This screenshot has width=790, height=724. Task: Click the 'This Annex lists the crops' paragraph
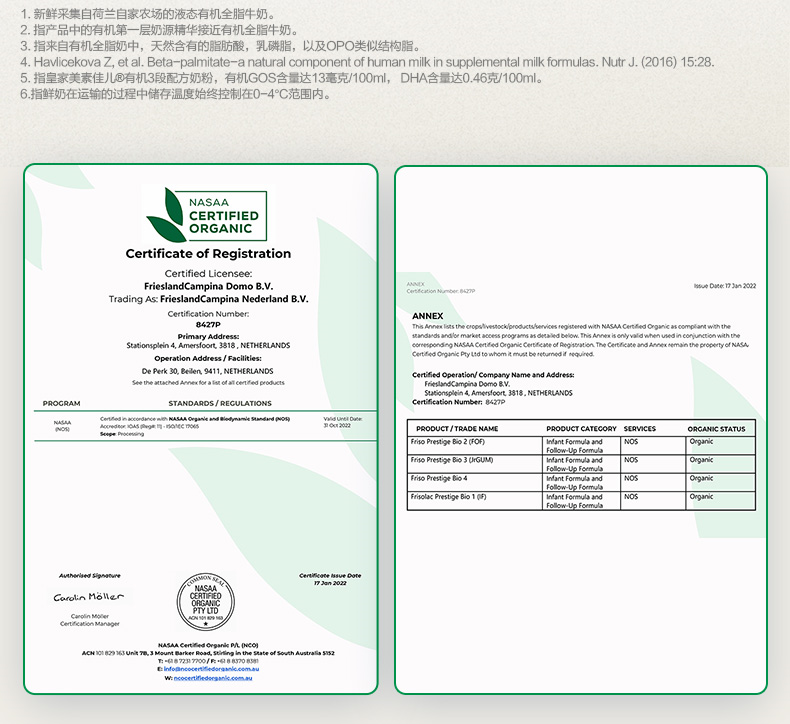pos(580,340)
